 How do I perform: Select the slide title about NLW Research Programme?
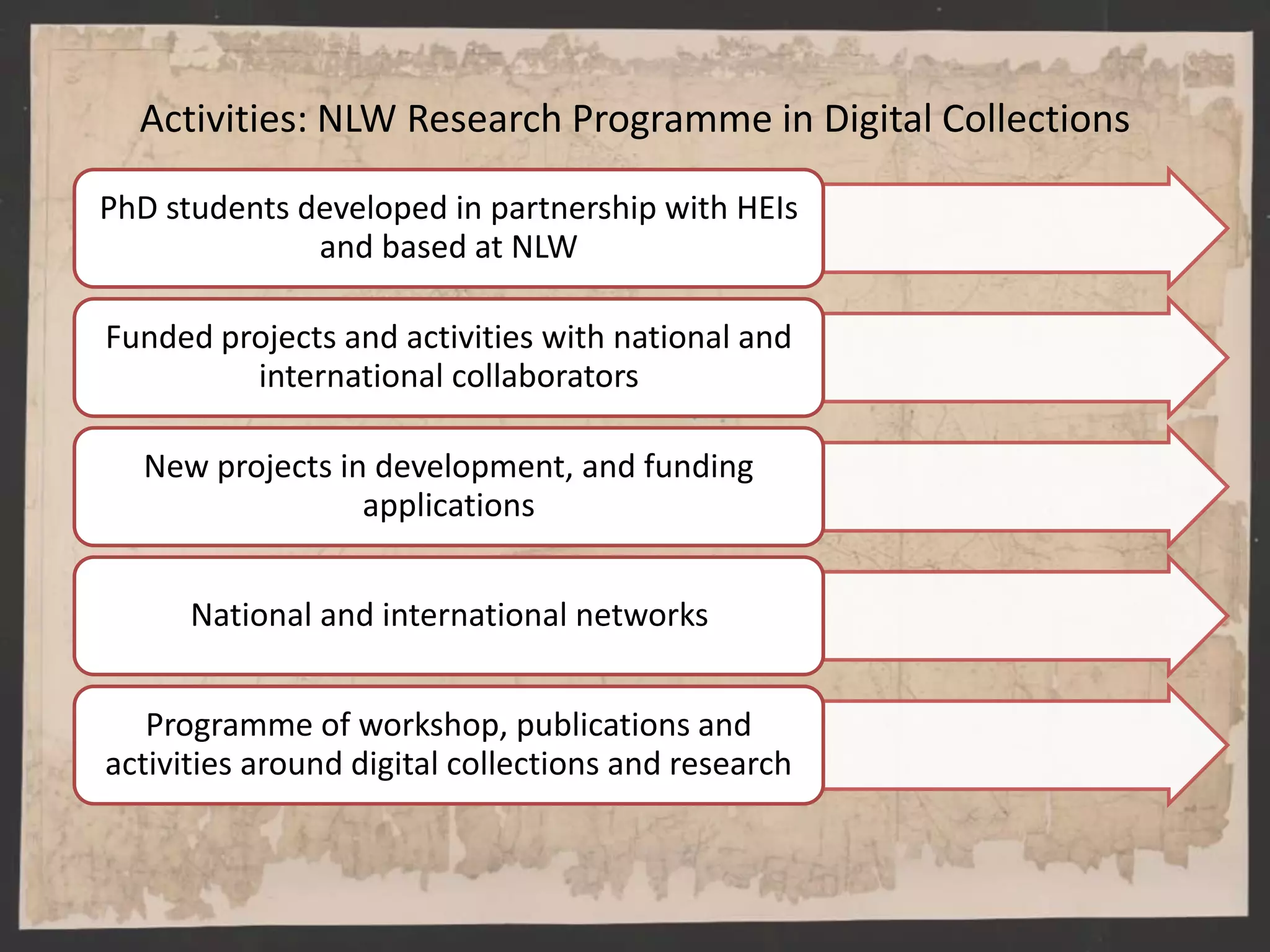[634, 118]
